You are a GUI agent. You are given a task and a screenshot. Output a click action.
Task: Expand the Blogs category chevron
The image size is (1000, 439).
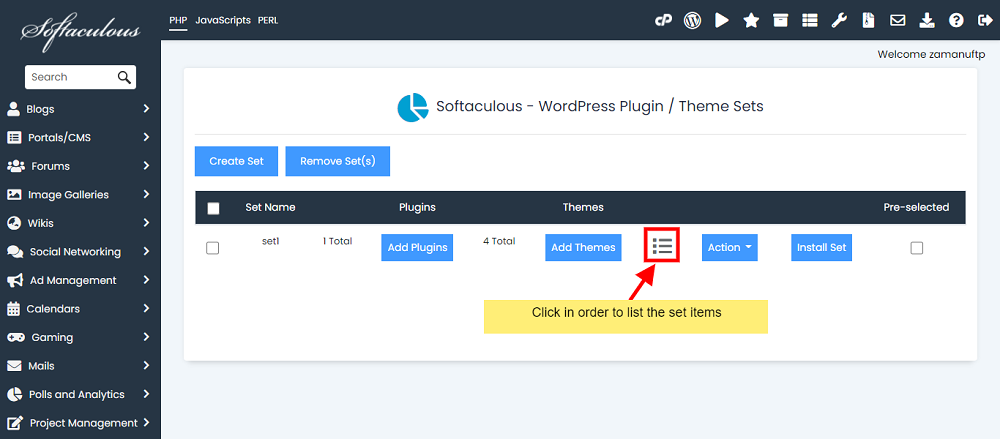point(146,109)
